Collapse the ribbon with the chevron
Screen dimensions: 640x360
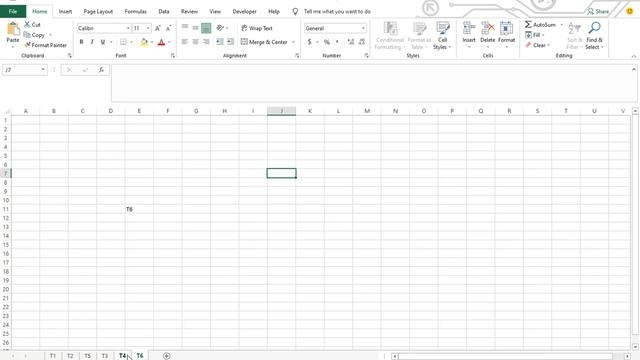point(633,56)
